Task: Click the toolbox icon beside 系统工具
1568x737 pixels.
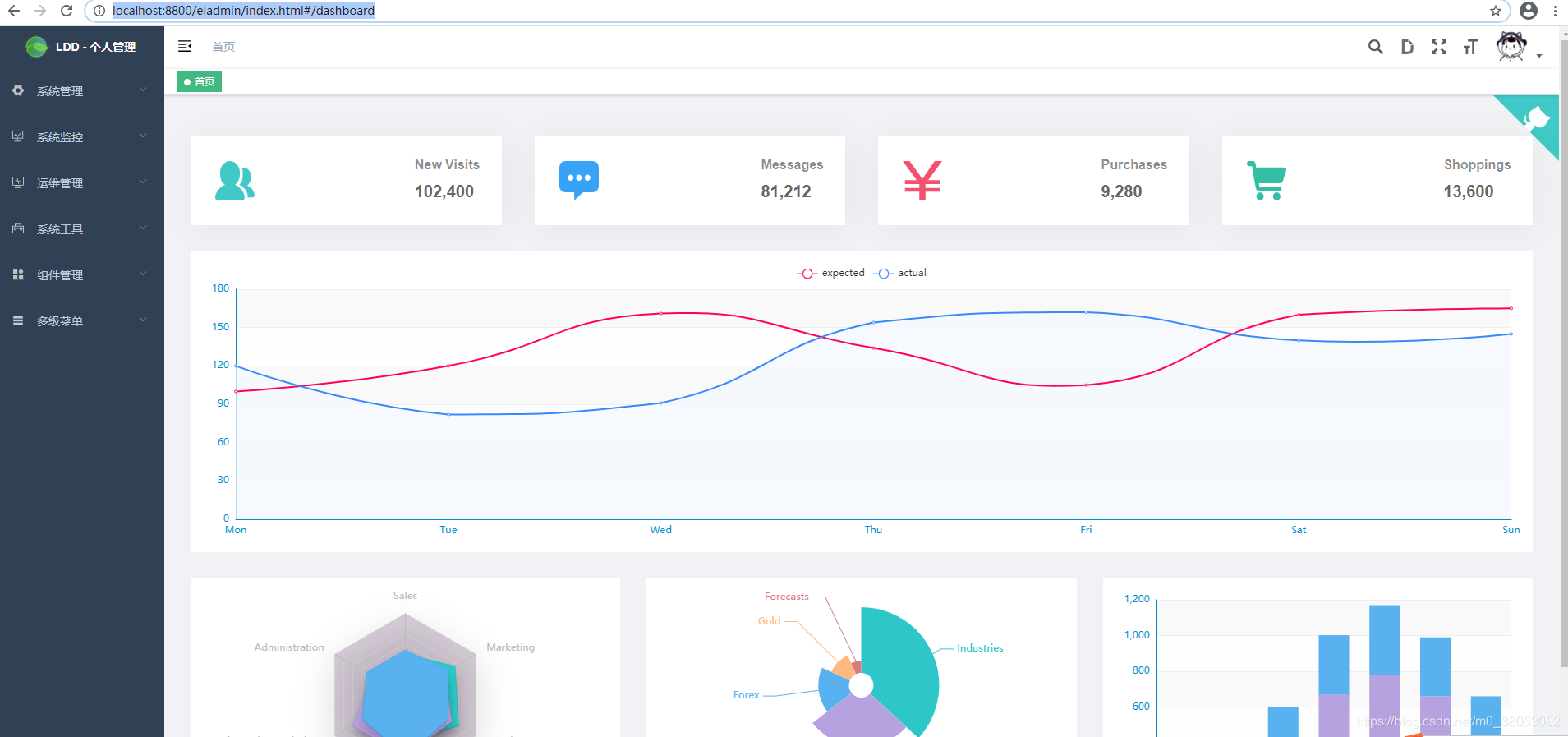Action: (x=18, y=228)
